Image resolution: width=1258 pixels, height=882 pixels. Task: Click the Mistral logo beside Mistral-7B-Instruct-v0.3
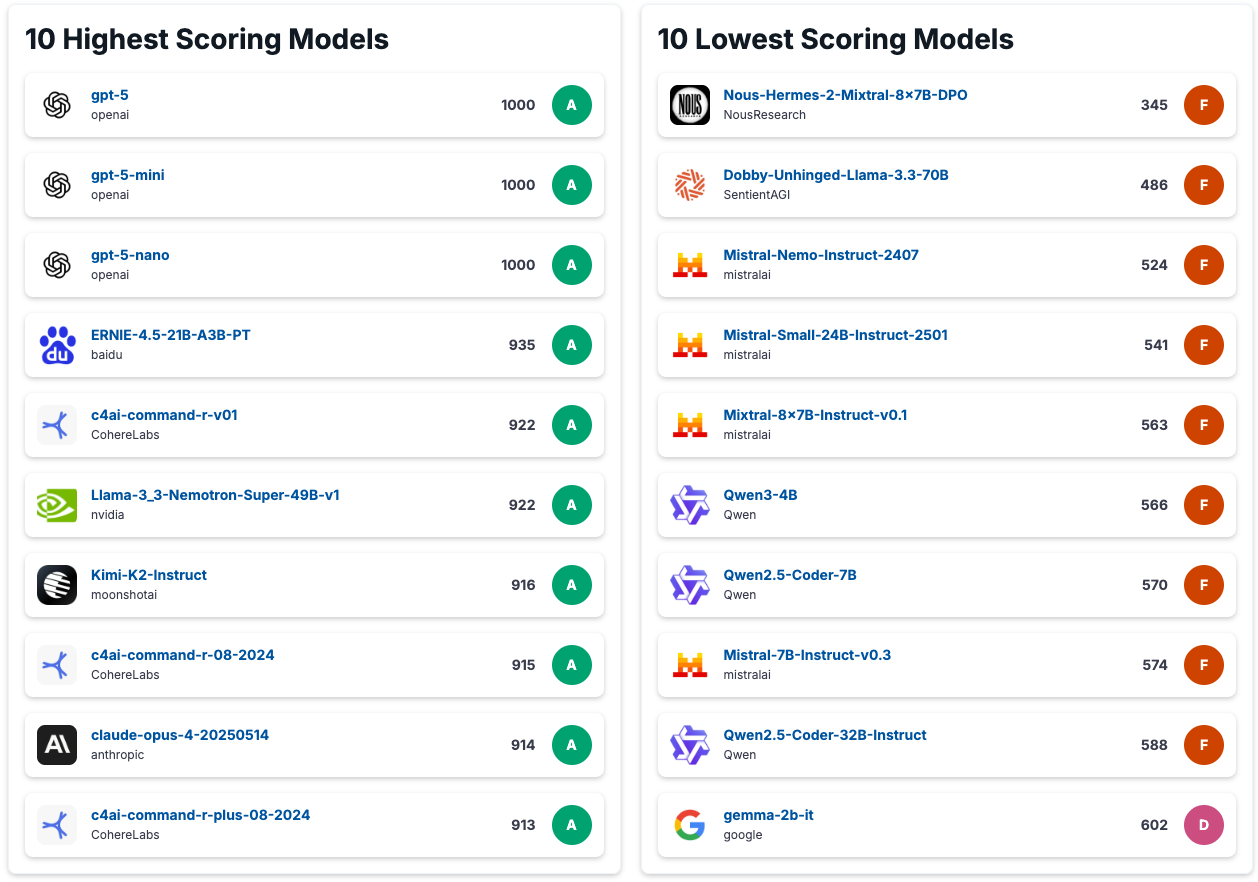[690, 665]
